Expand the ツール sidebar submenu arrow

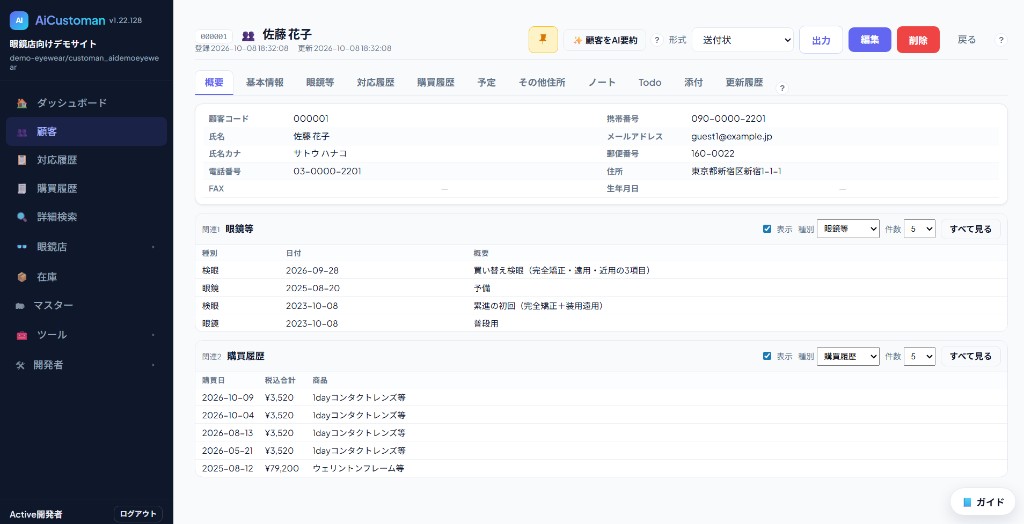click(153, 335)
